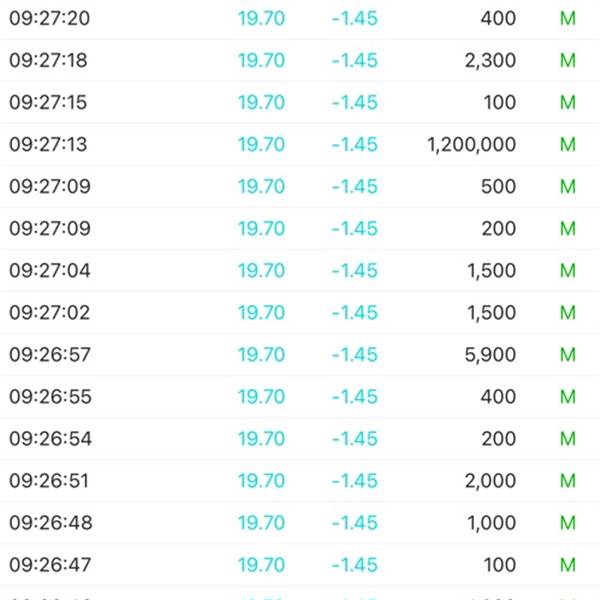Viewport: 600px width, 600px height.
Task: Click the 2,300 volume entry
Action: coord(490,60)
